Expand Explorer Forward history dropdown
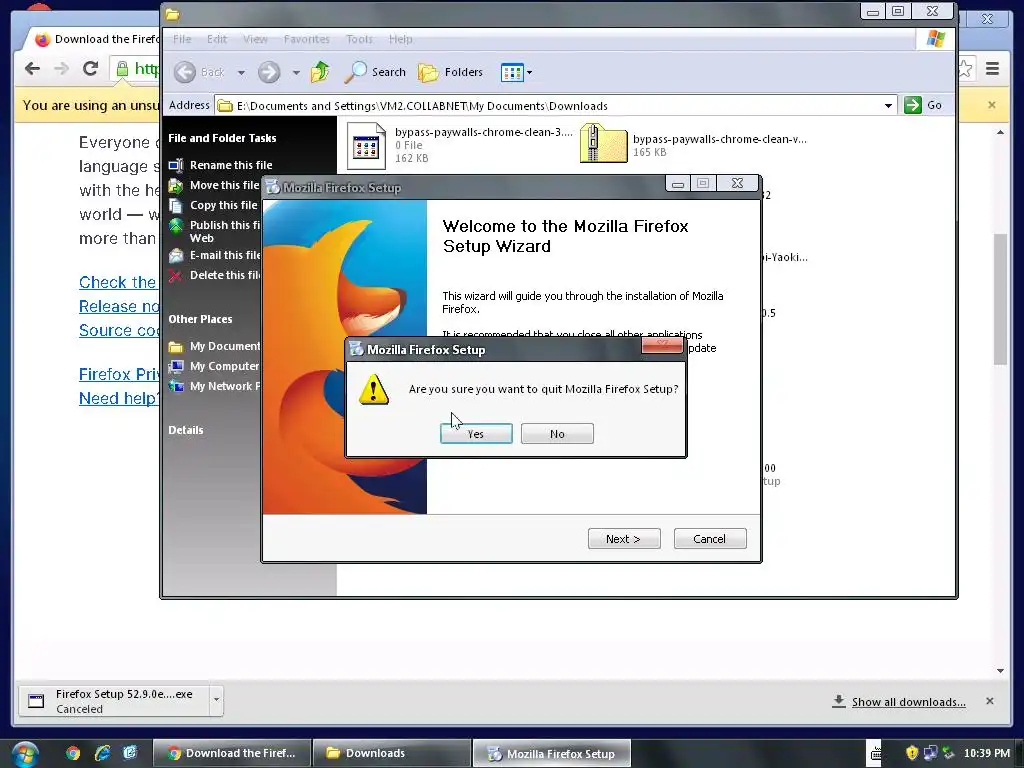1024x768 pixels. tap(296, 72)
